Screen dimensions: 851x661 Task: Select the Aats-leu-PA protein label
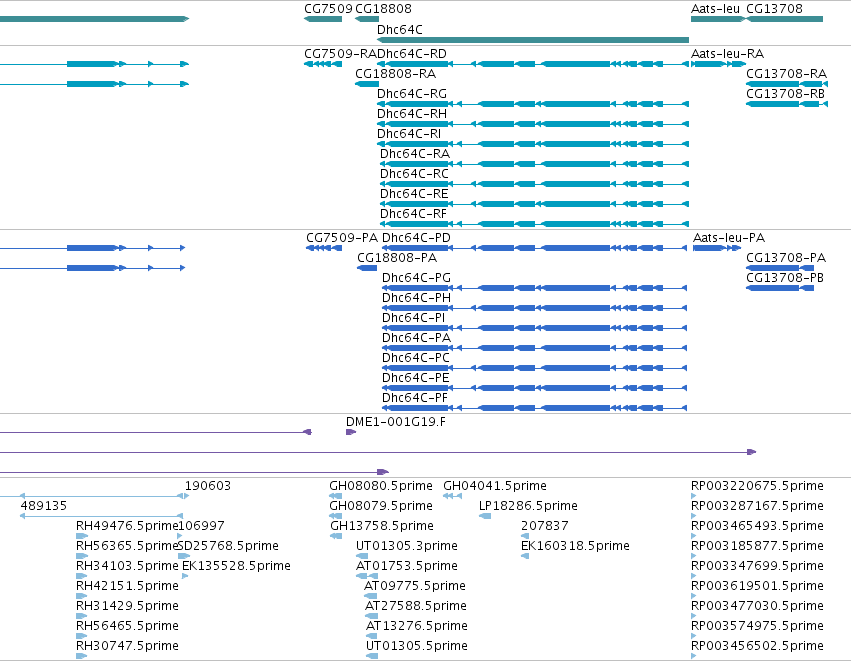tap(729, 238)
